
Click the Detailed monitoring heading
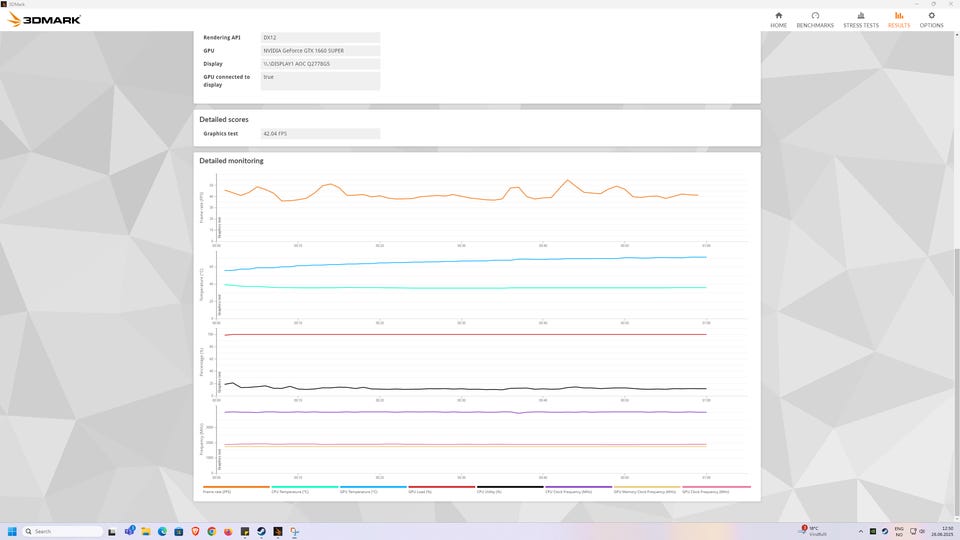click(x=231, y=160)
